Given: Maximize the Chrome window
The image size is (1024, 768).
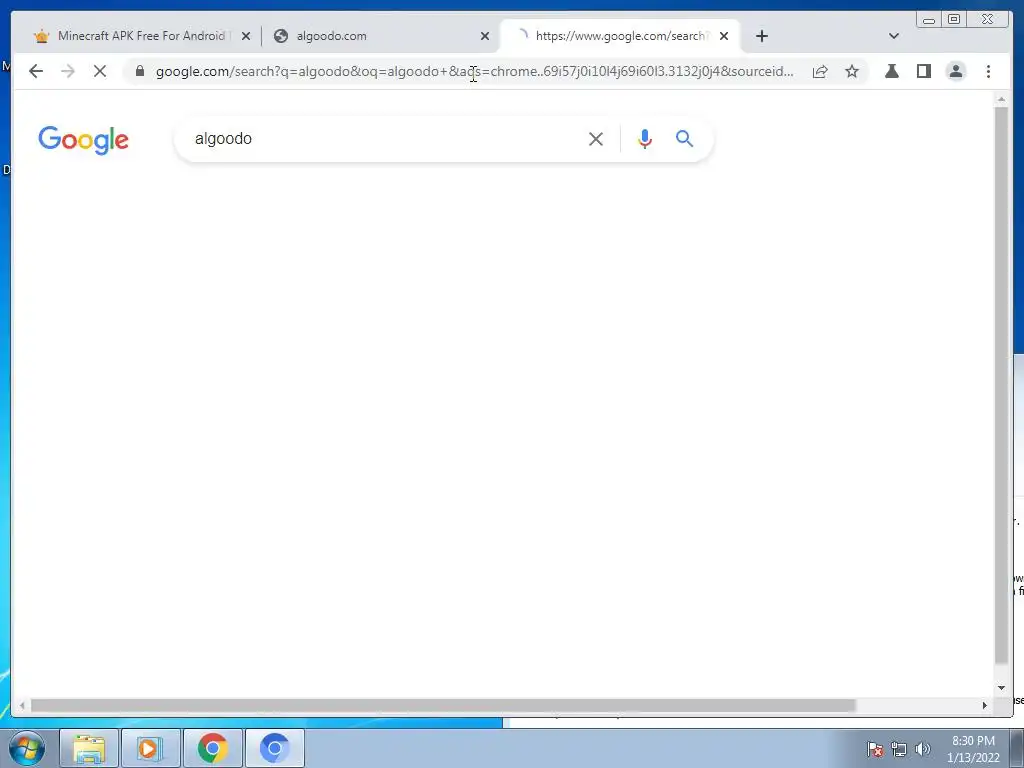Looking at the screenshot, I should pyautogui.click(x=954, y=20).
